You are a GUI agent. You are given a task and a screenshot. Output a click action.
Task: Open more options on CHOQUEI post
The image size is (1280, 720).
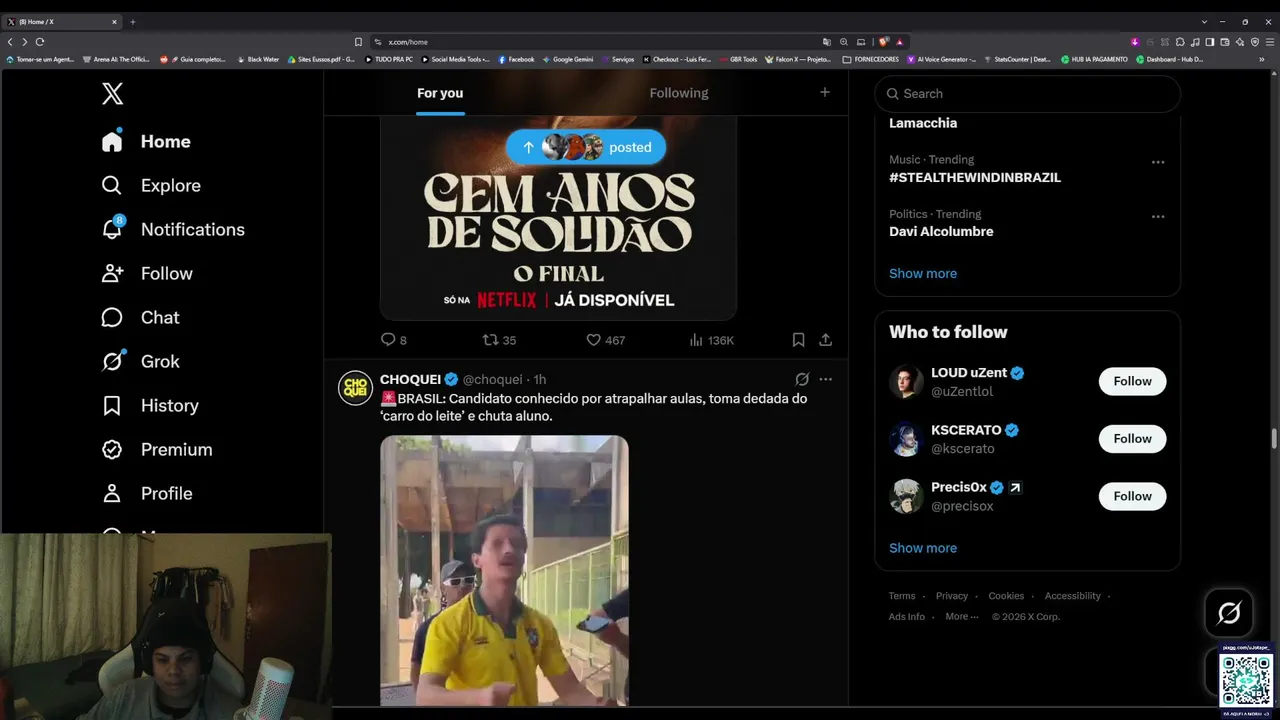point(825,379)
